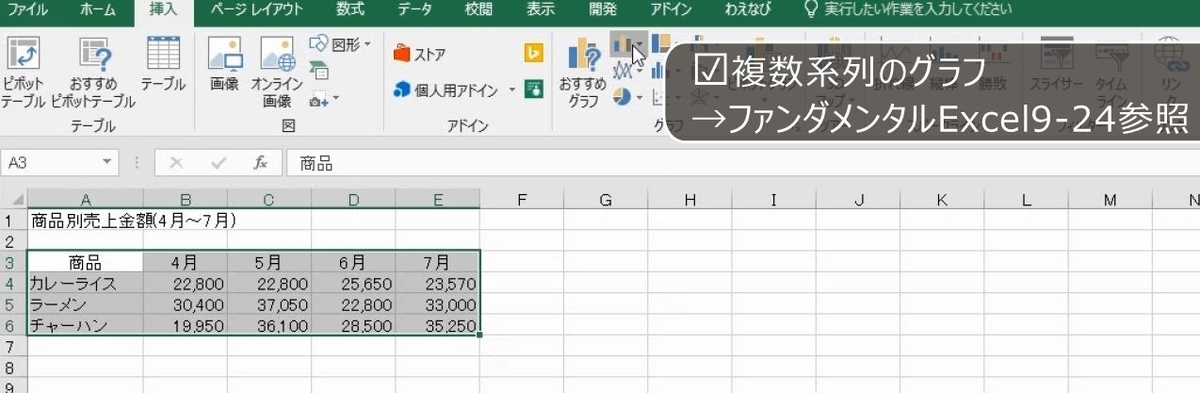Switch to the 開発 tab
1200x393 pixels.
coord(603,11)
